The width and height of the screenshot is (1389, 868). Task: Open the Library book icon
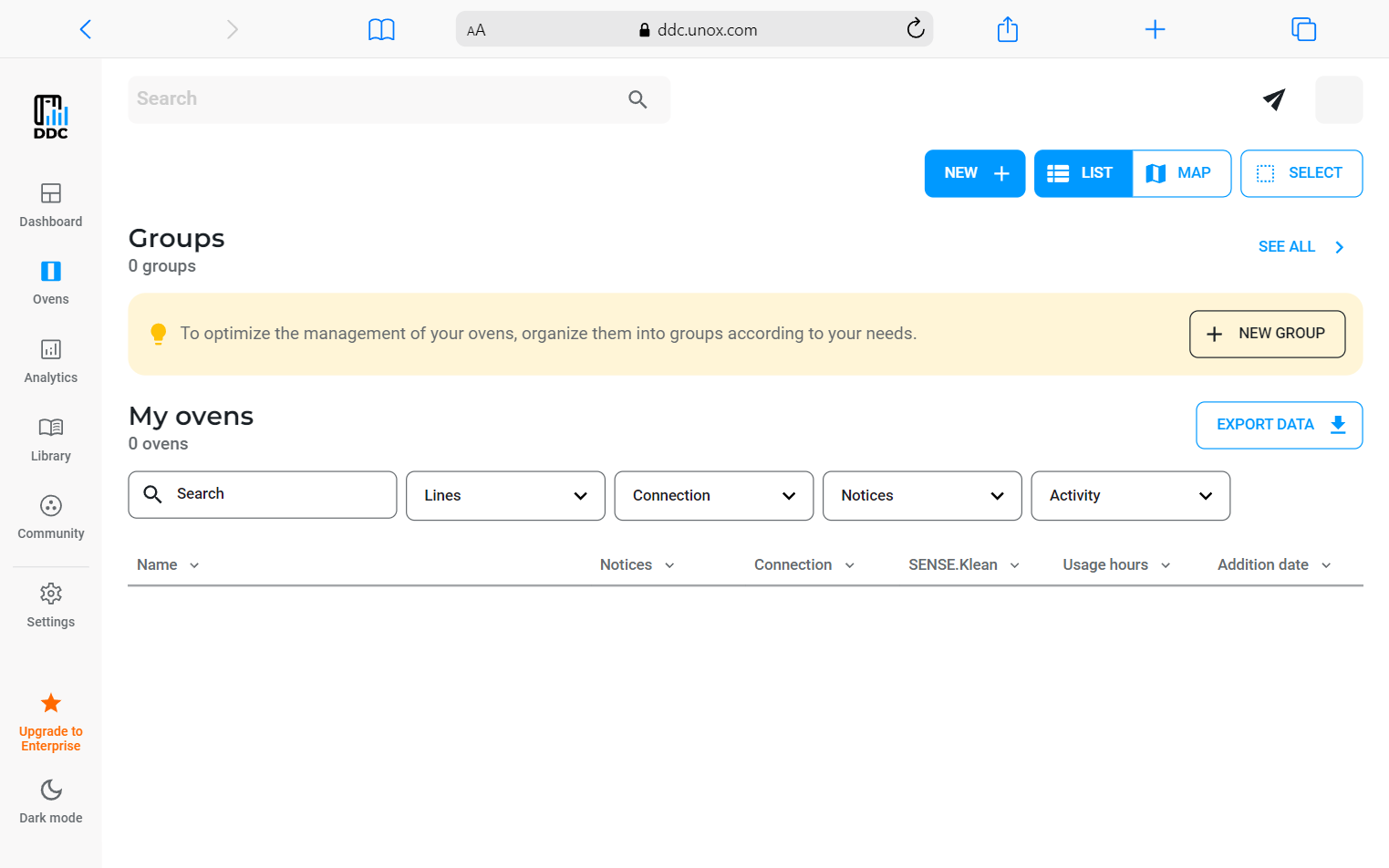pos(51,428)
